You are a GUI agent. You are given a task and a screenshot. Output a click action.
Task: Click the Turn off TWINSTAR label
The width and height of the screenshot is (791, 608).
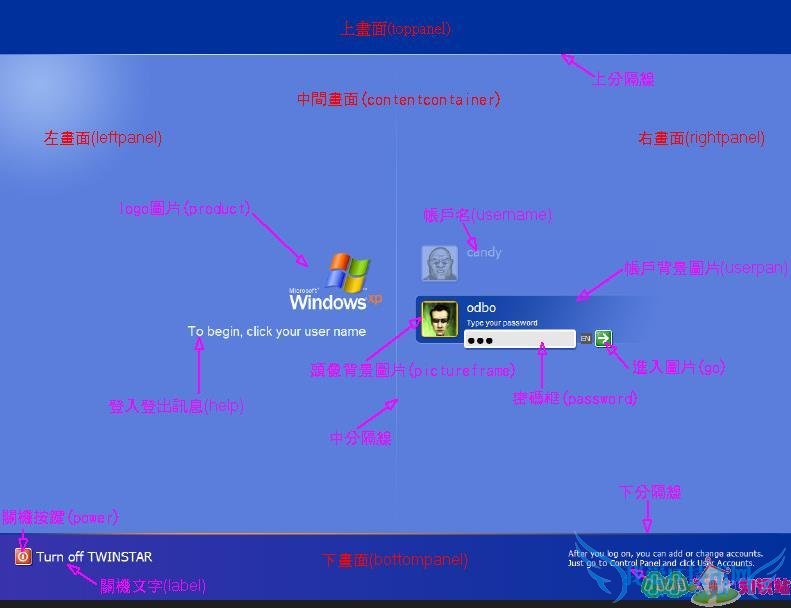tap(94, 557)
